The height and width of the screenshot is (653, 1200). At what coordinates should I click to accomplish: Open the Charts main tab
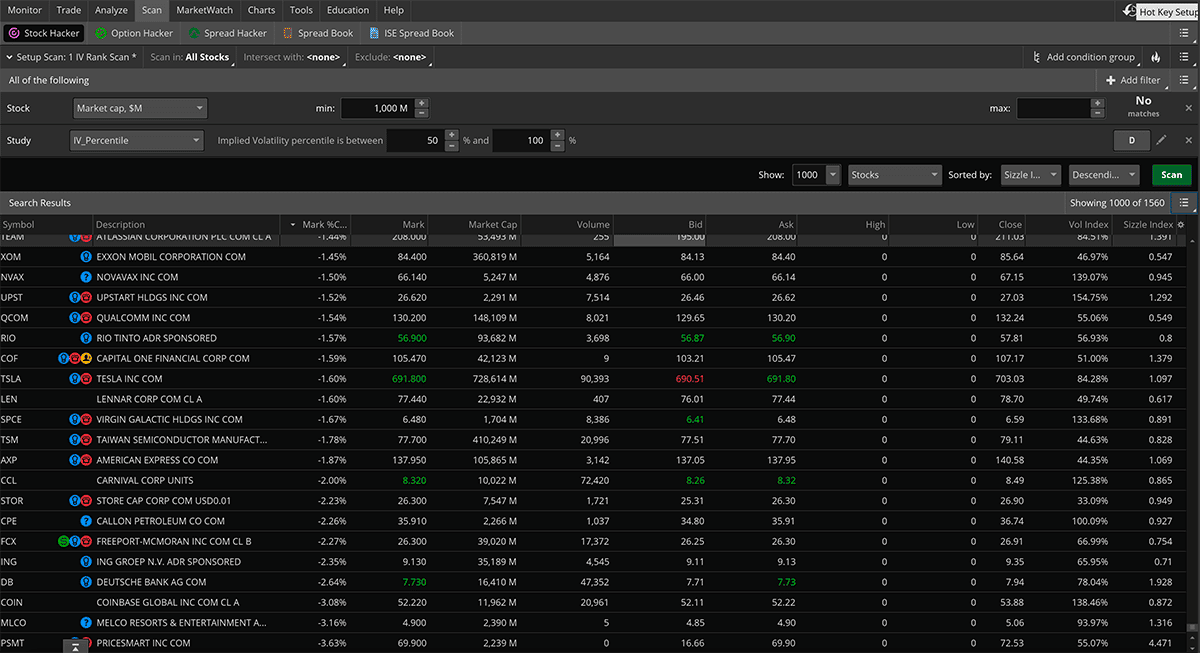coord(261,10)
